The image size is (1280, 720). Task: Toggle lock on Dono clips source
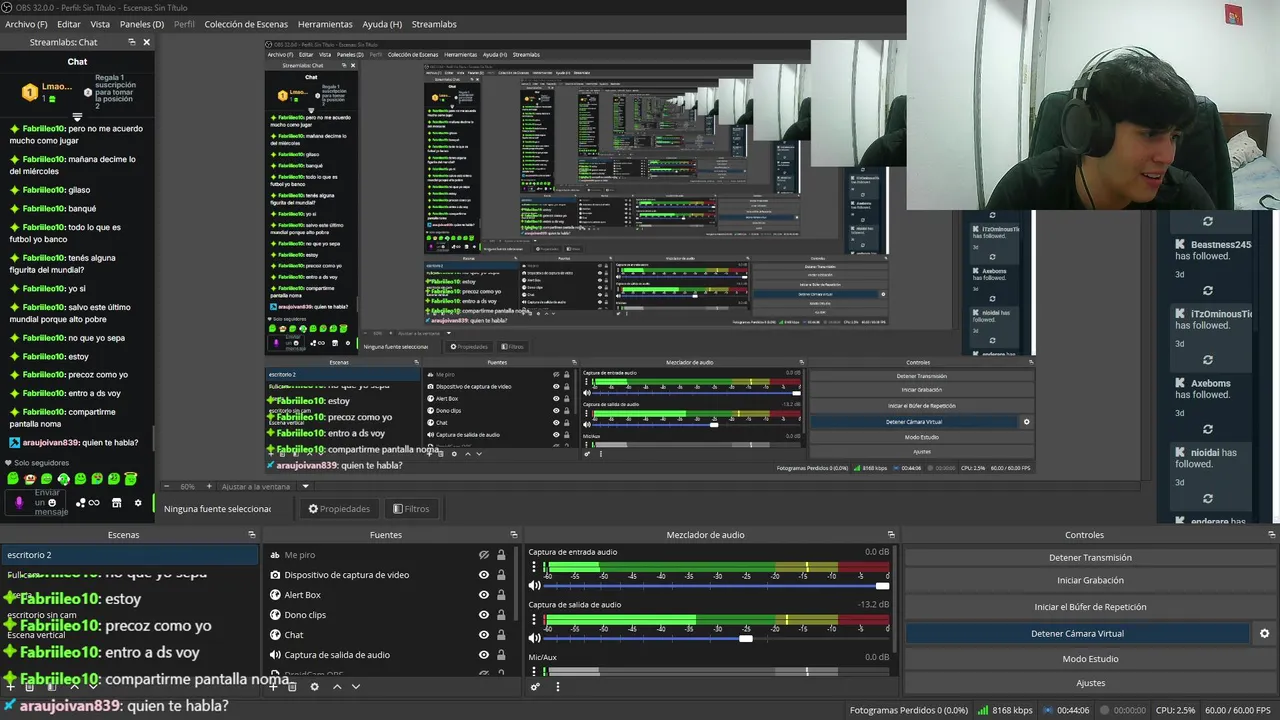[x=501, y=615]
